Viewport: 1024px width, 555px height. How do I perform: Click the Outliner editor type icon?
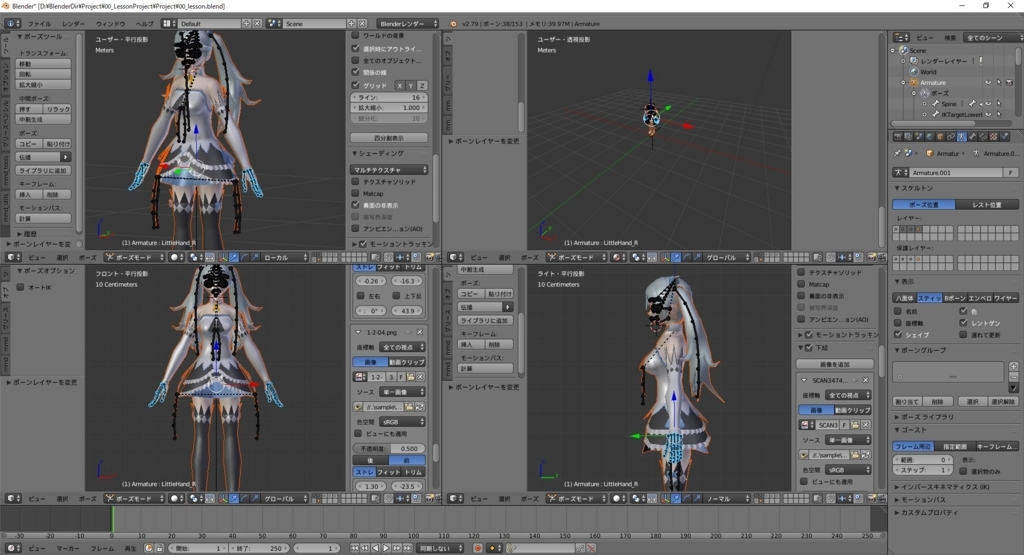(901, 37)
